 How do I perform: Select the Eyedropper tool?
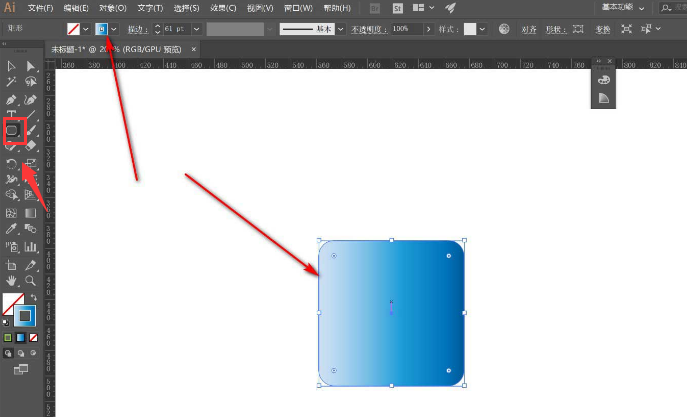11,229
